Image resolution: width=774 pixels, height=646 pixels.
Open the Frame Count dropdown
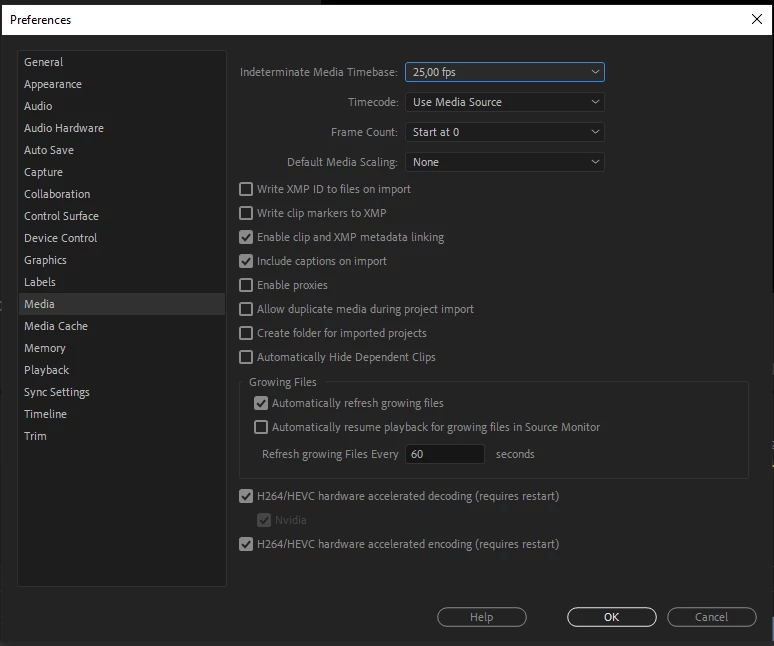tap(504, 132)
